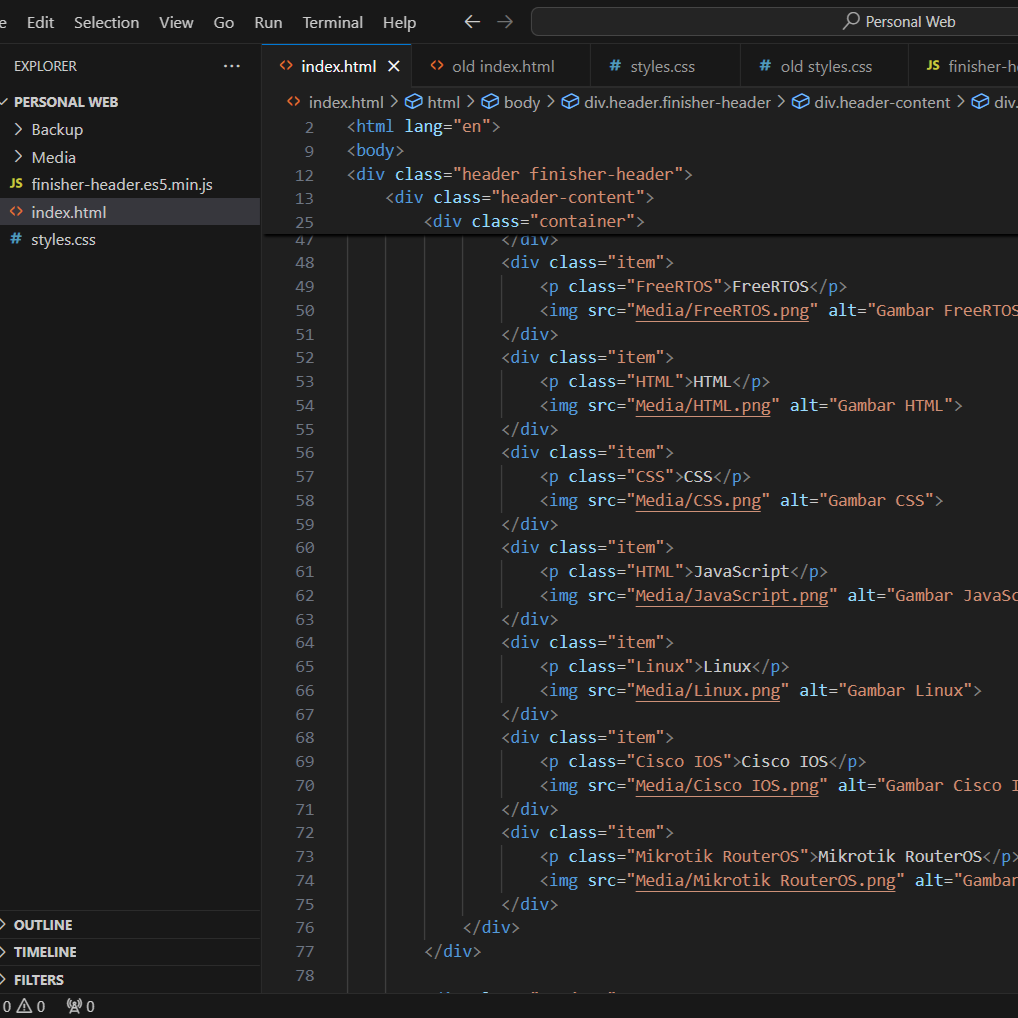The width and height of the screenshot is (1018, 1018).
Task: Follow the Media/FreeRTOS.png link
Action: (722, 310)
